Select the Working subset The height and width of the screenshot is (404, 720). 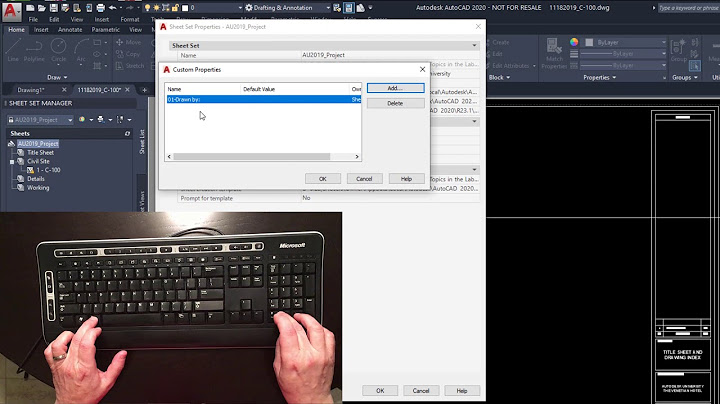pyautogui.click(x=38, y=187)
